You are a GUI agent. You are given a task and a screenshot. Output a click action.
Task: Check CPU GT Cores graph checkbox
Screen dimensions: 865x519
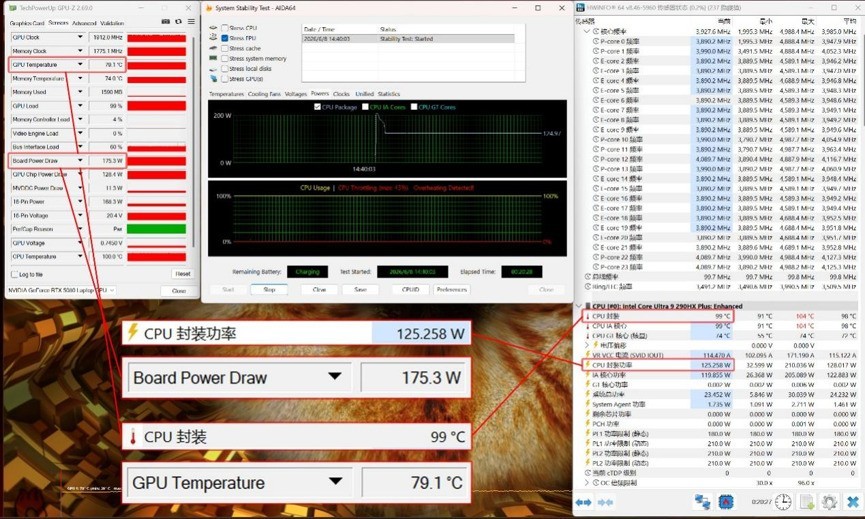[x=414, y=107]
